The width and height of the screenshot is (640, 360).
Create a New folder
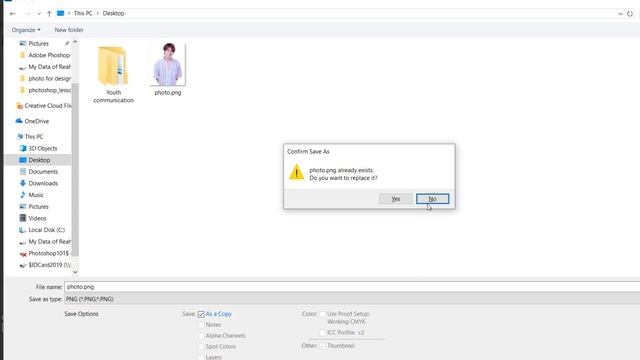click(x=69, y=30)
